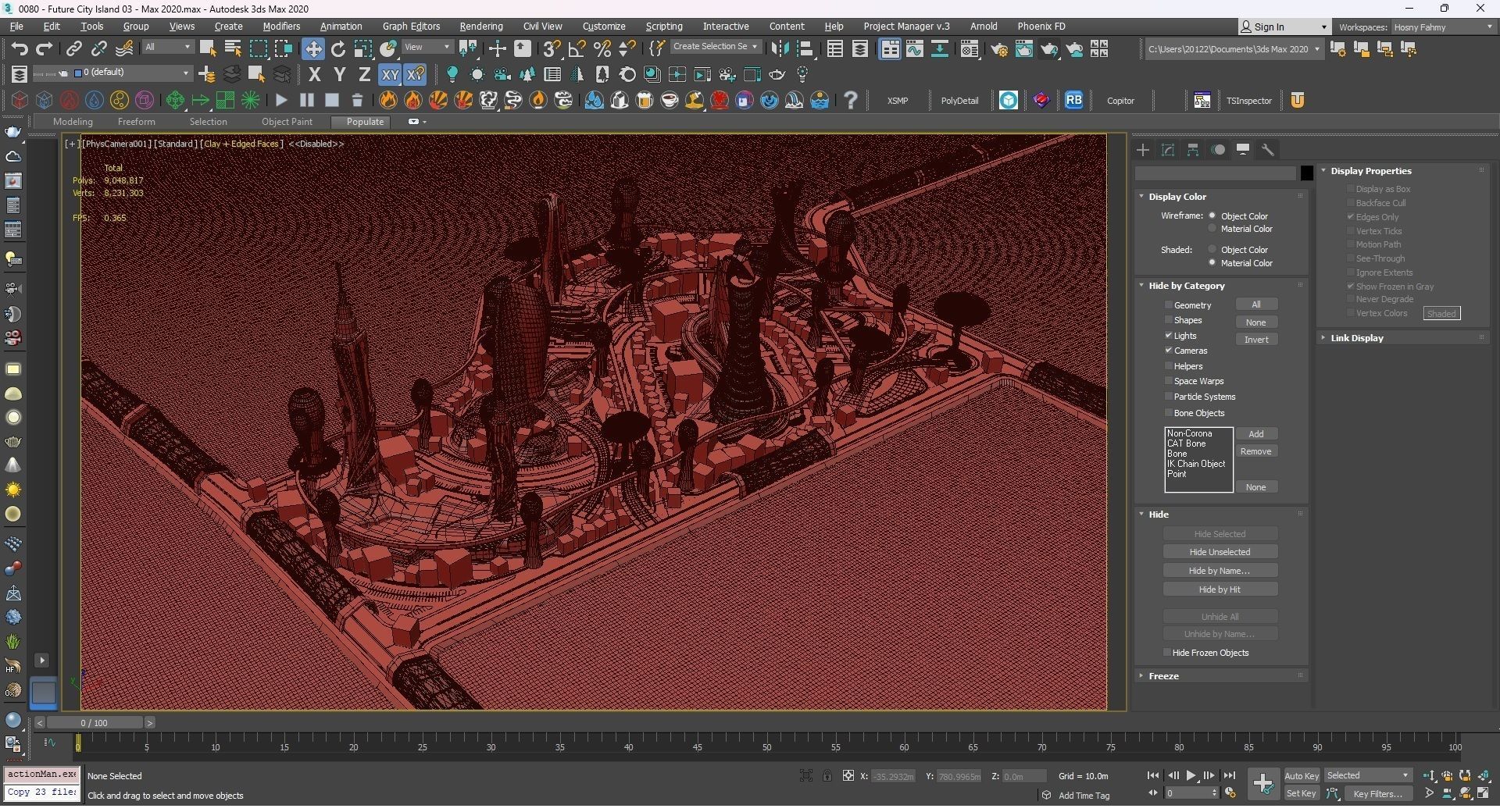Select Shaded Object Color radio
Image resolution: width=1500 pixels, height=812 pixels.
pos(1212,250)
